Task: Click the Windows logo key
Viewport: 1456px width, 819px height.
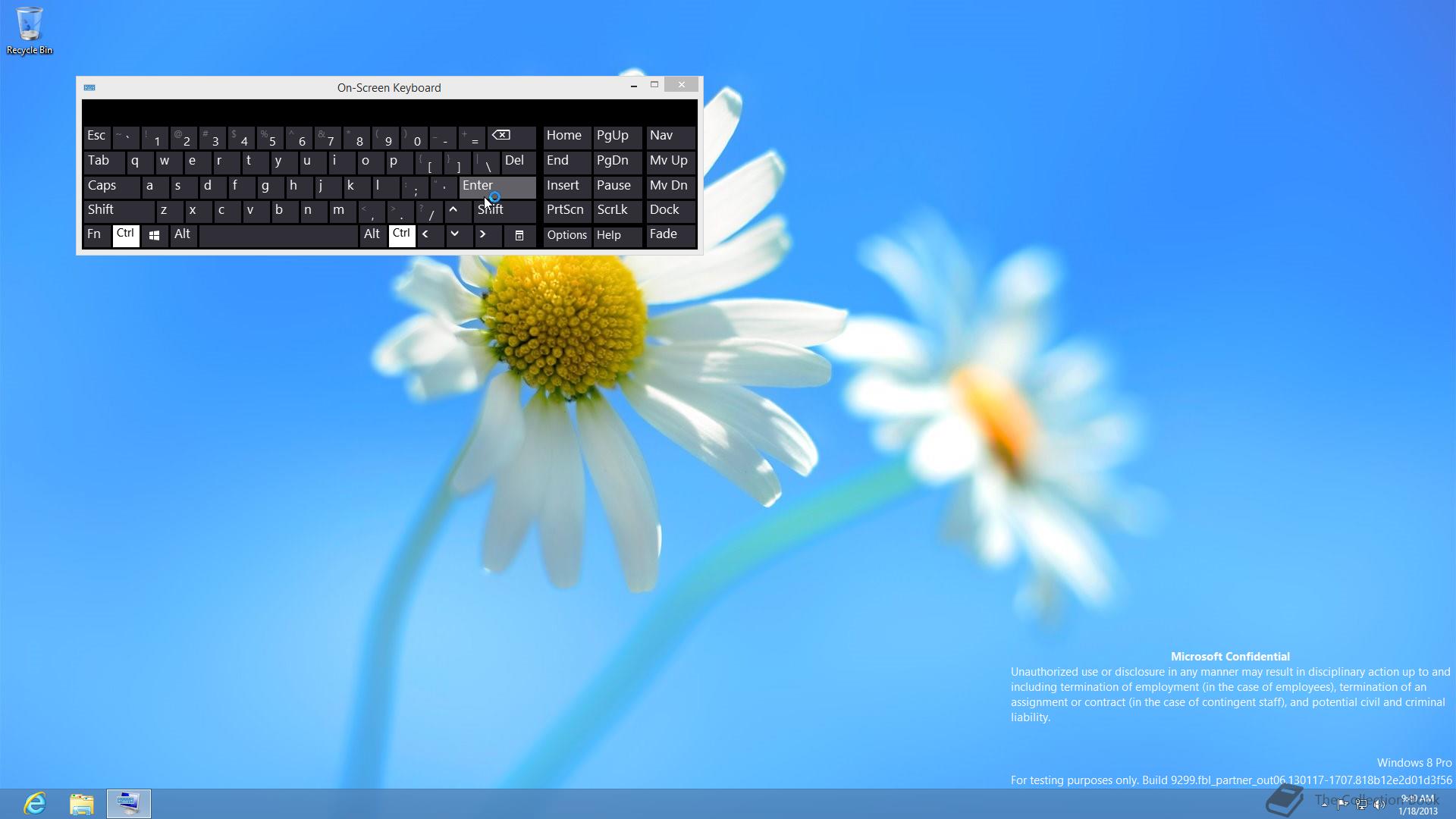Action: pos(154,236)
